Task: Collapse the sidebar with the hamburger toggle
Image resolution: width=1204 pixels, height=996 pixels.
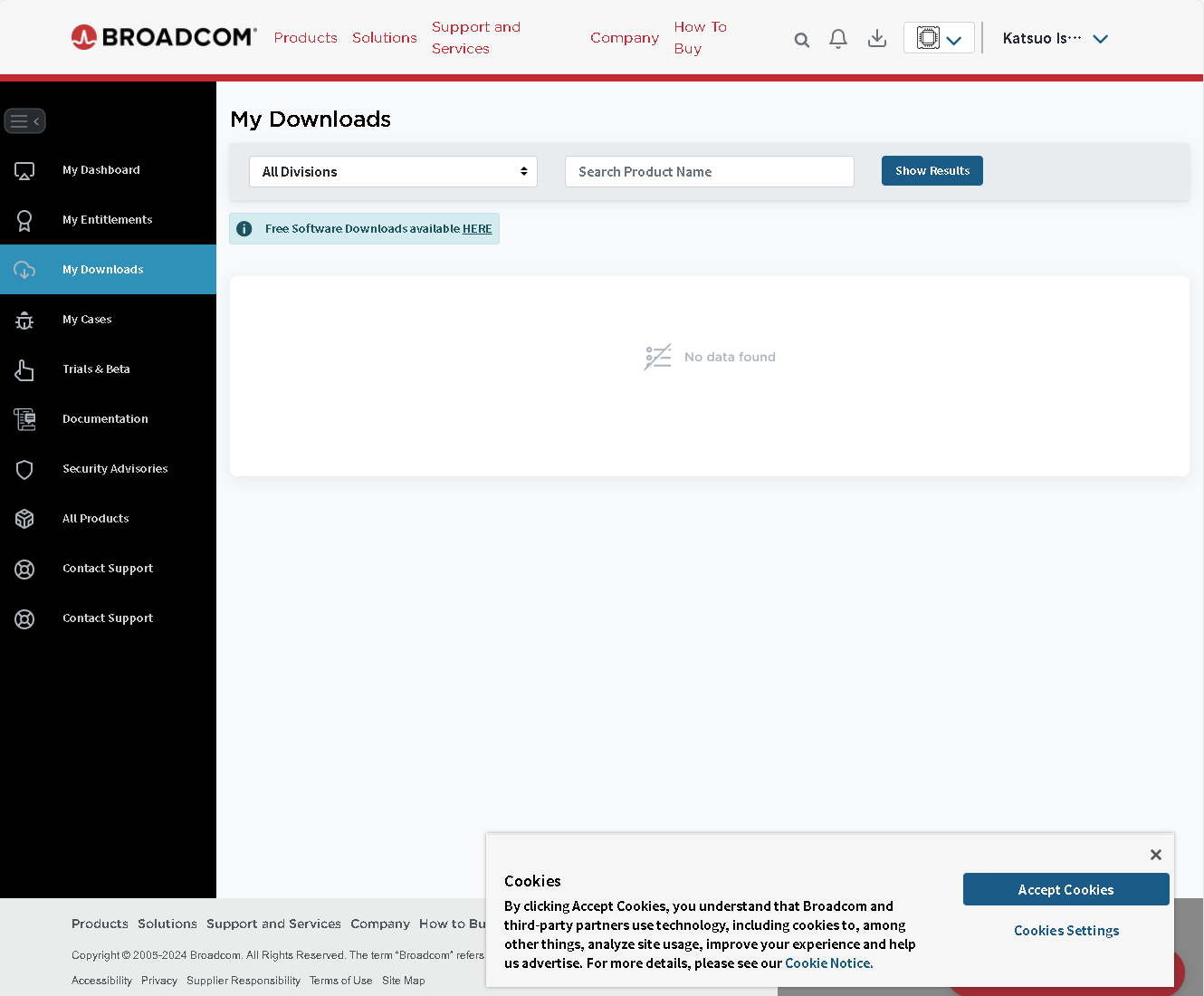Action: [25, 120]
